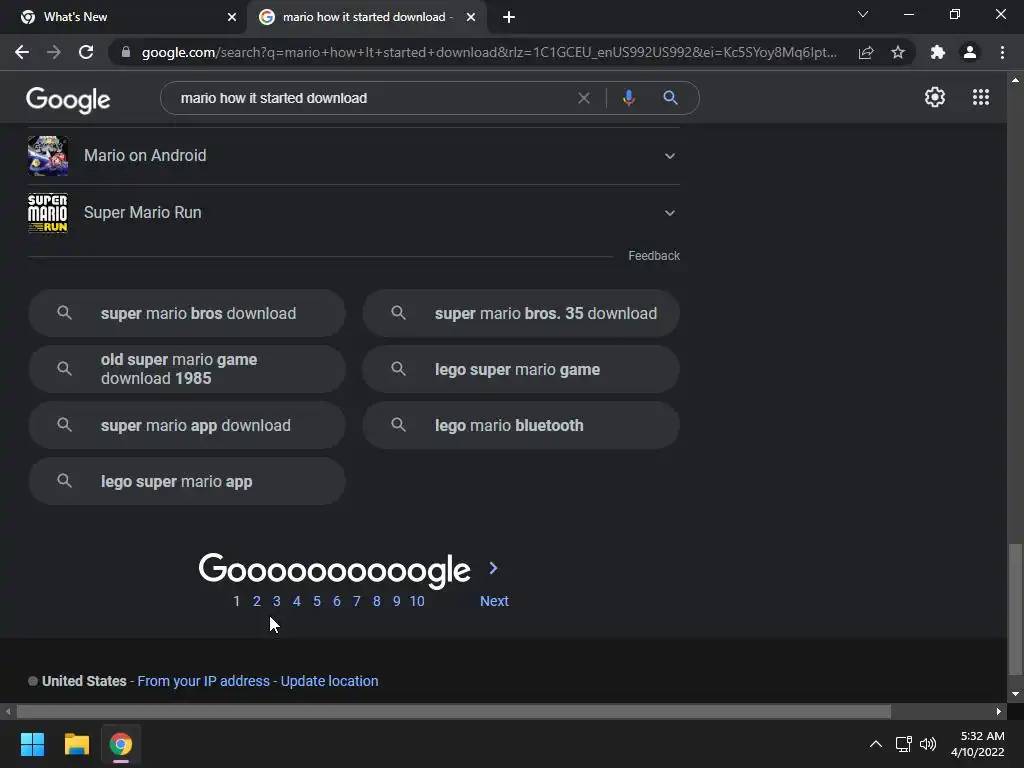Close the What's New tab
Image resolution: width=1024 pixels, height=768 pixels.
tap(232, 17)
